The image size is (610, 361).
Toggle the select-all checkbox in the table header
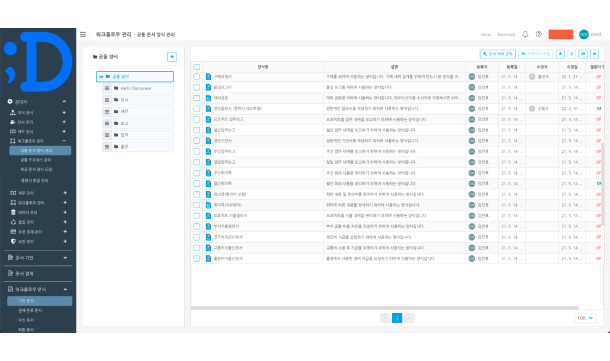point(196,67)
